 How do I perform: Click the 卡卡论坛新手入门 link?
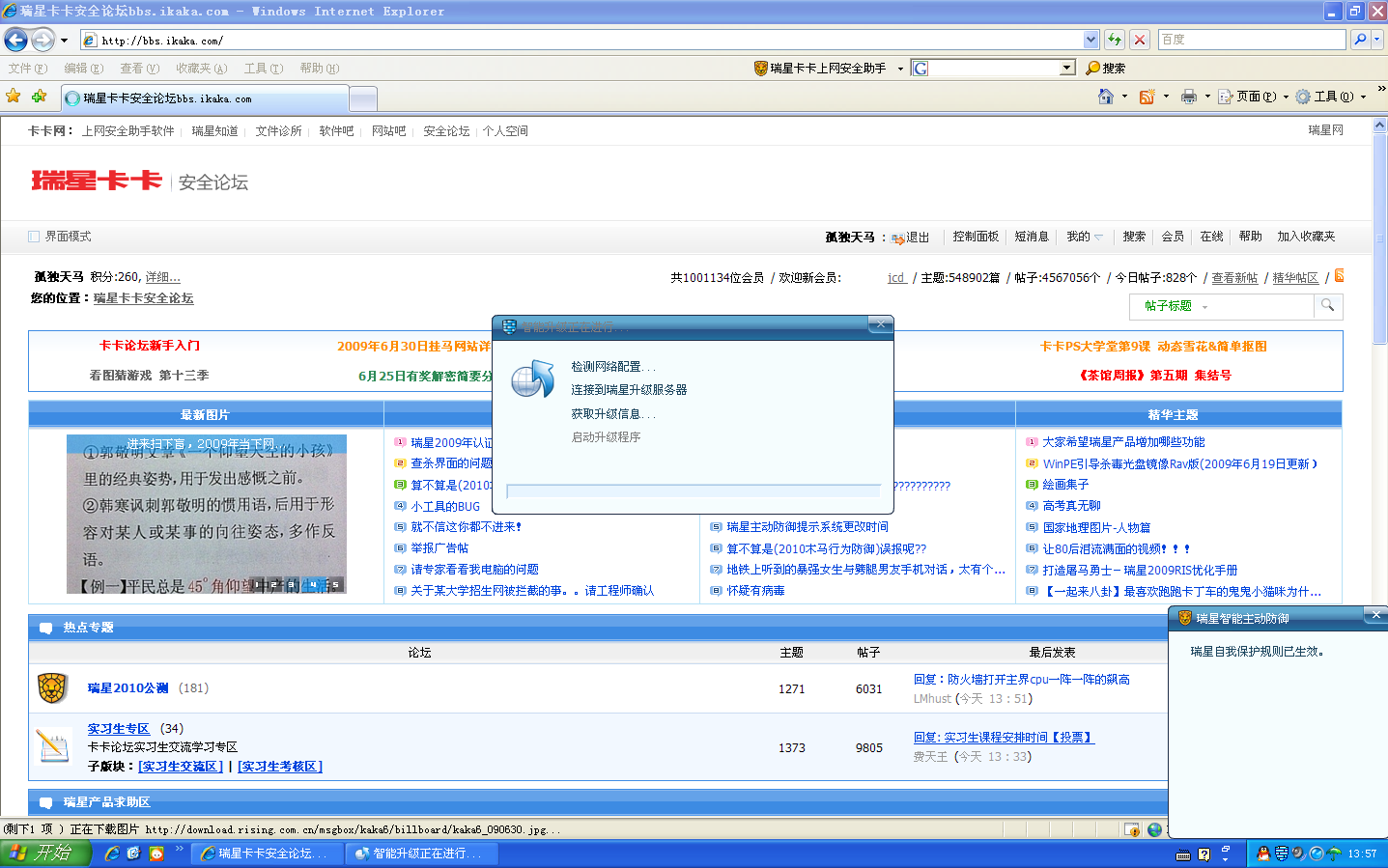coord(150,346)
